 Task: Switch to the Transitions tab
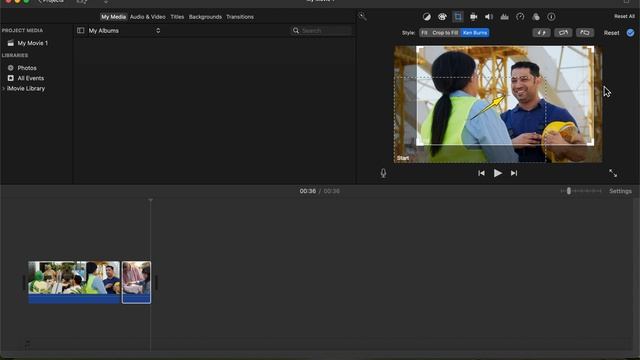point(240,17)
